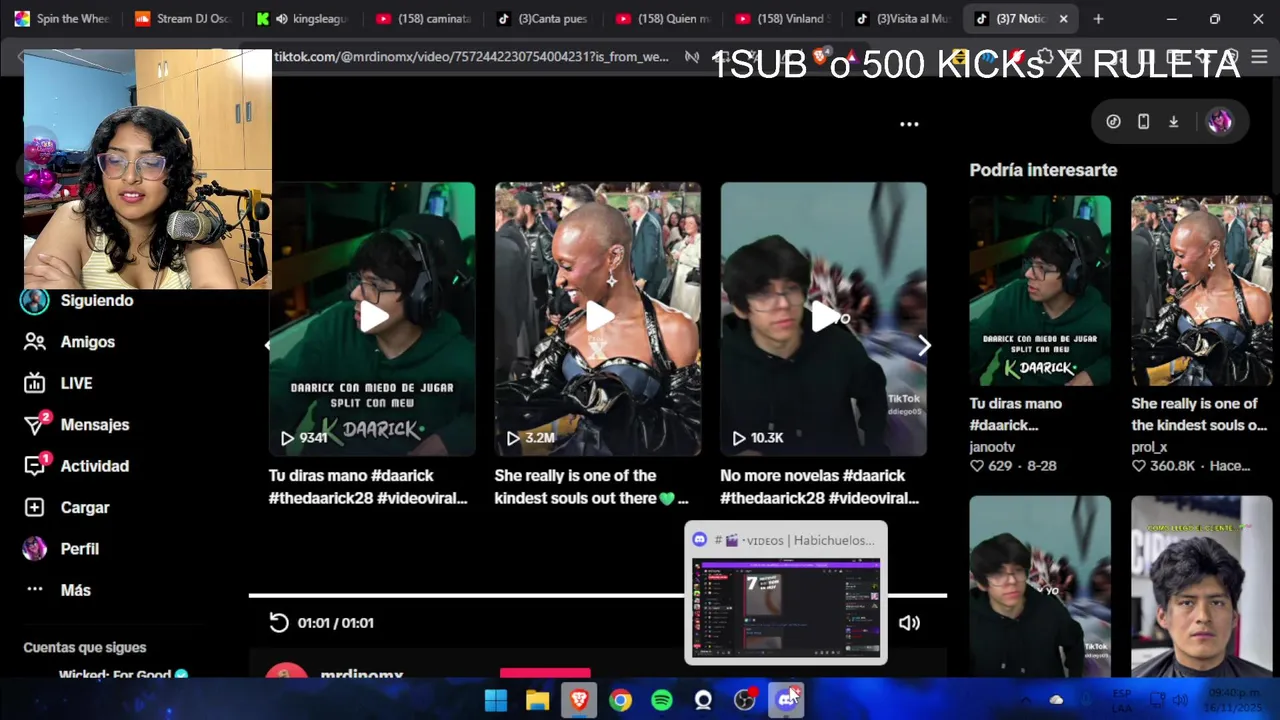Open OBS Studio taskbar icon with red badge
The image size is (1280, 720).
pos(745,701)
